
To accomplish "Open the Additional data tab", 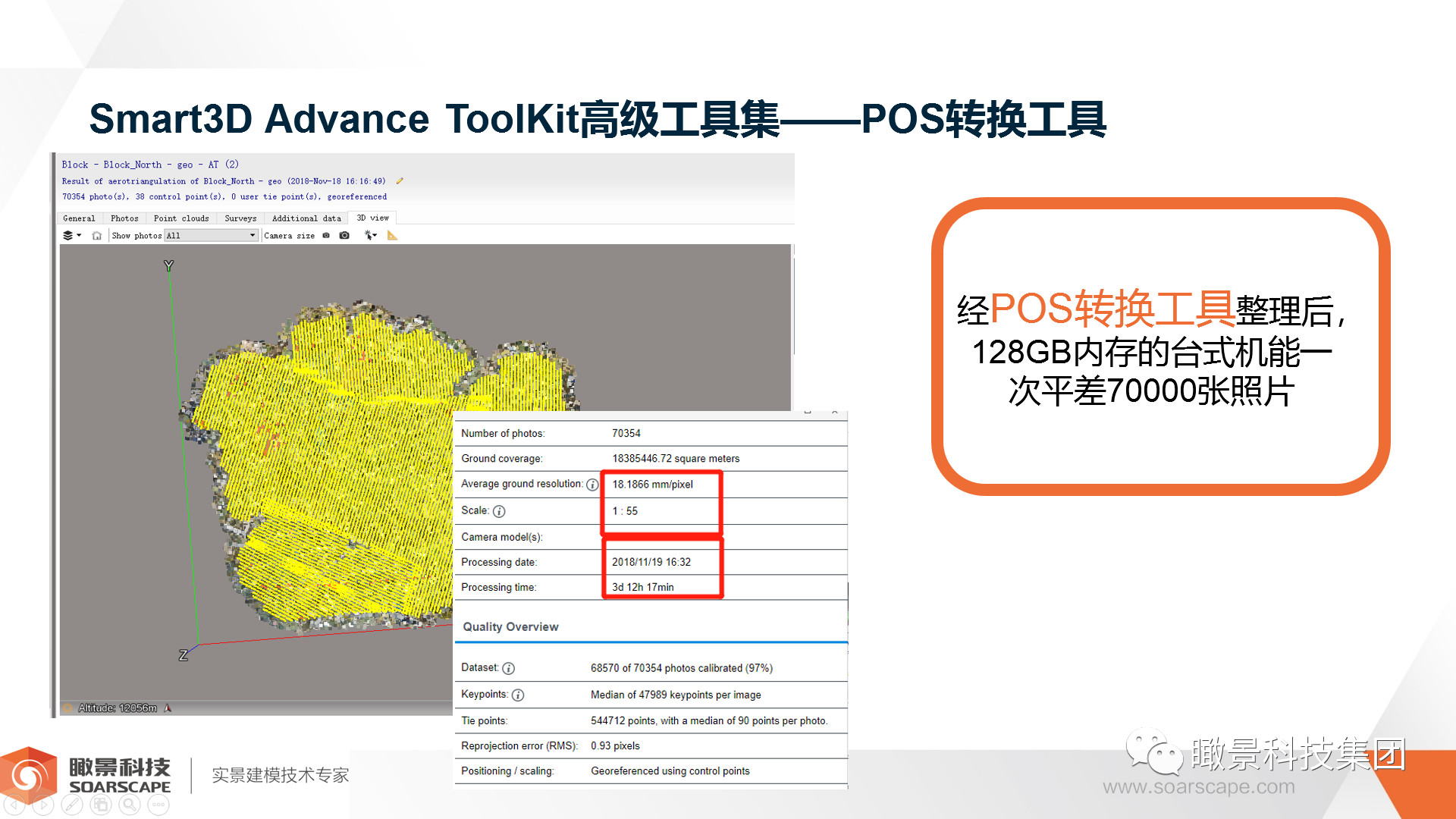I will [306, 218].
